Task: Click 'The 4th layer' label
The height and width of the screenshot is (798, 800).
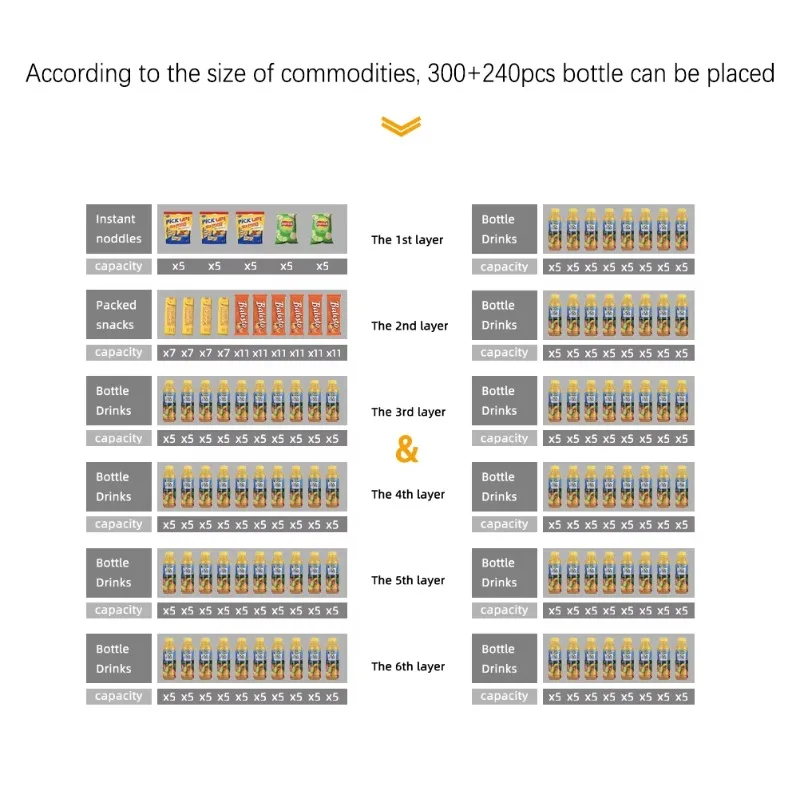Action: [408, 494]
